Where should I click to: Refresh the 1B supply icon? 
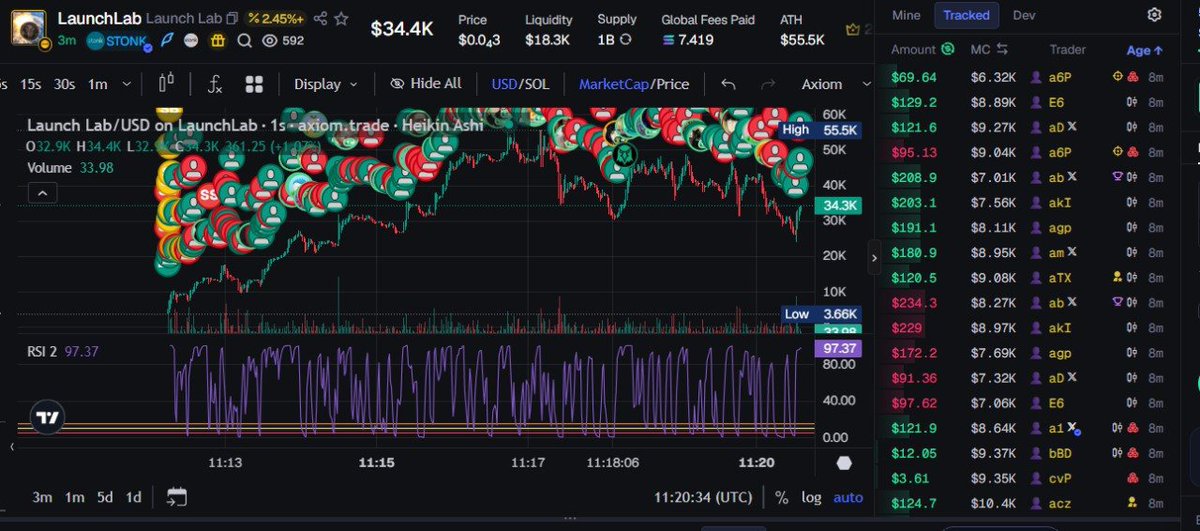(625, 40)
